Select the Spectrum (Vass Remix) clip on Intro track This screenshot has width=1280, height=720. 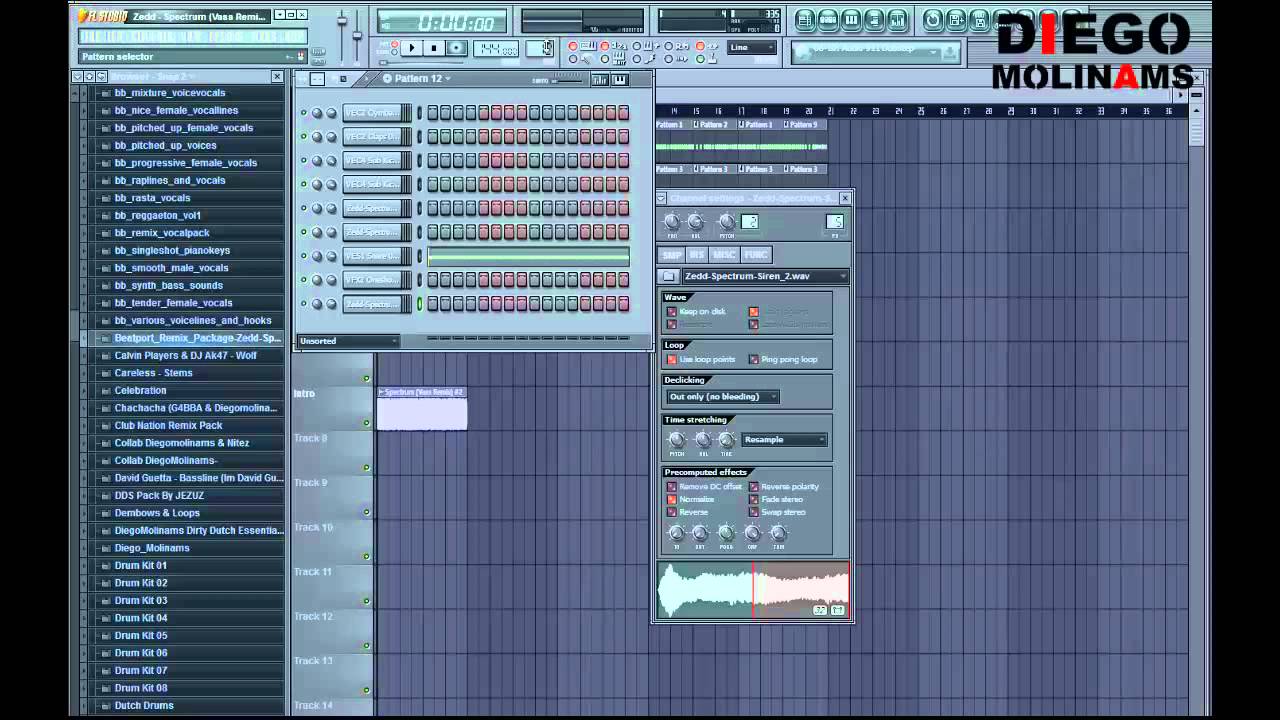click(x=422, y=410)
